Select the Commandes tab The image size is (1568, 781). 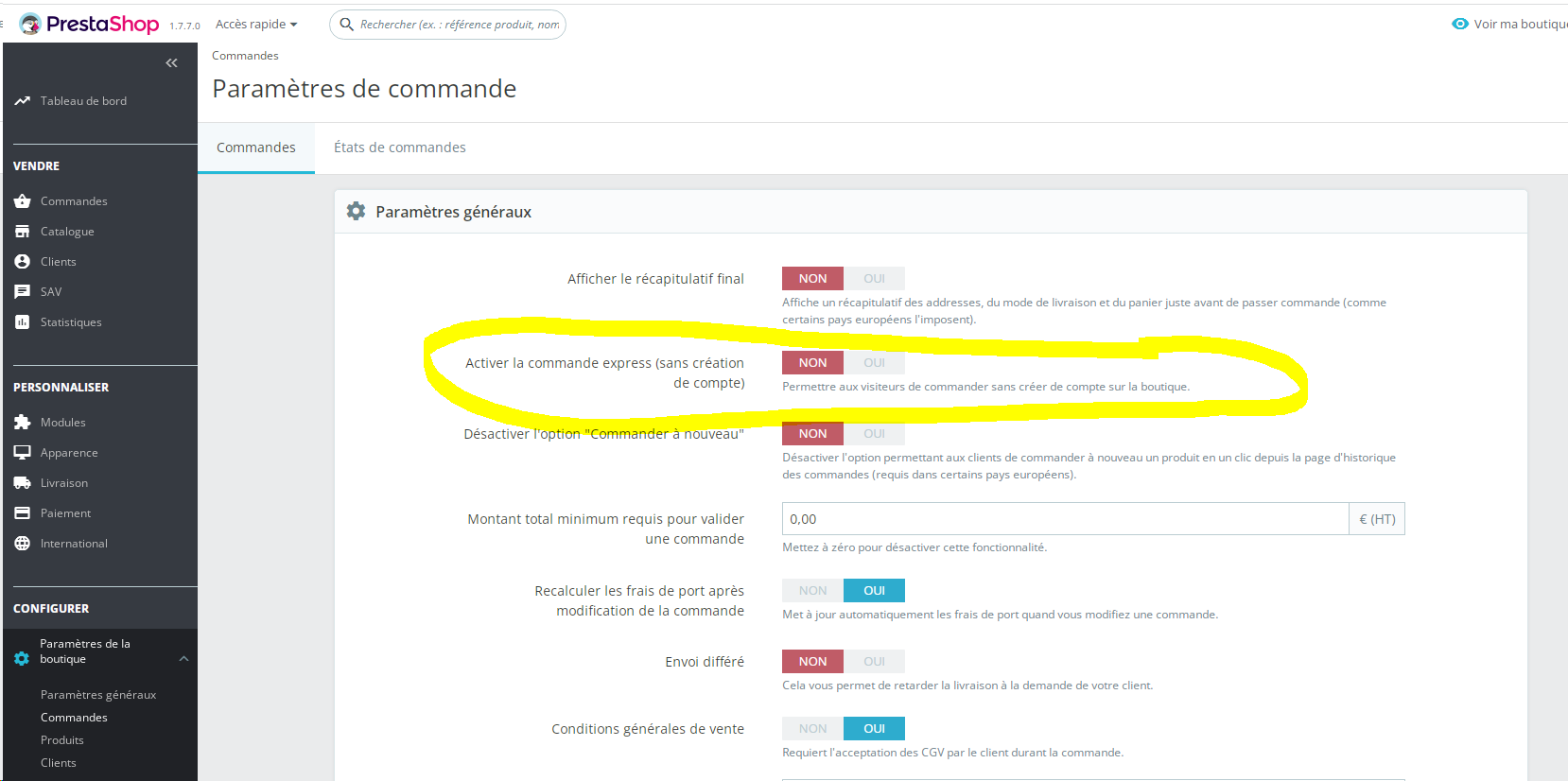(256, 148)
